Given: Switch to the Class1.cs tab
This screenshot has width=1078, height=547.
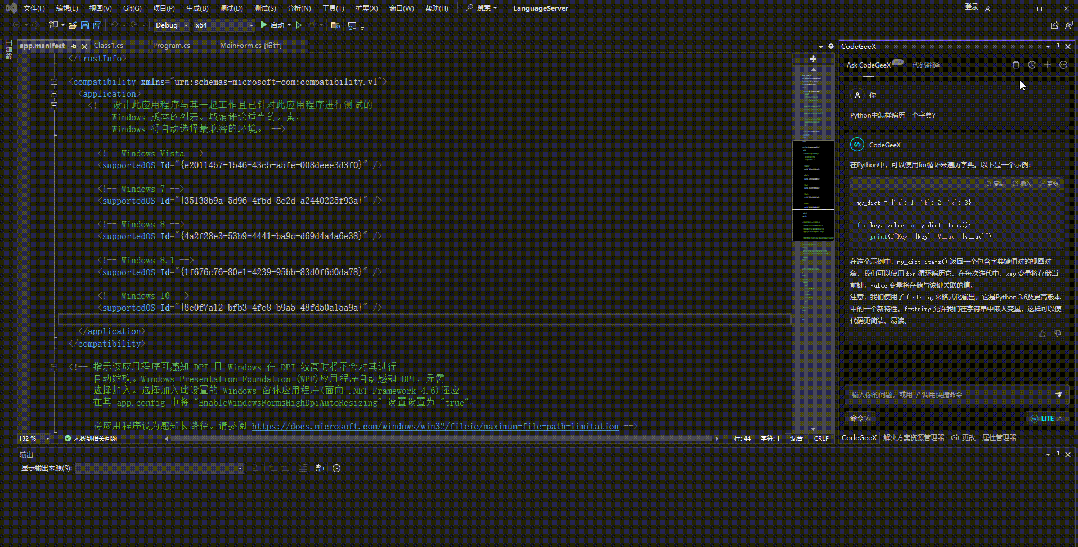Looking at the screenshot, I should tap(109, 46).
